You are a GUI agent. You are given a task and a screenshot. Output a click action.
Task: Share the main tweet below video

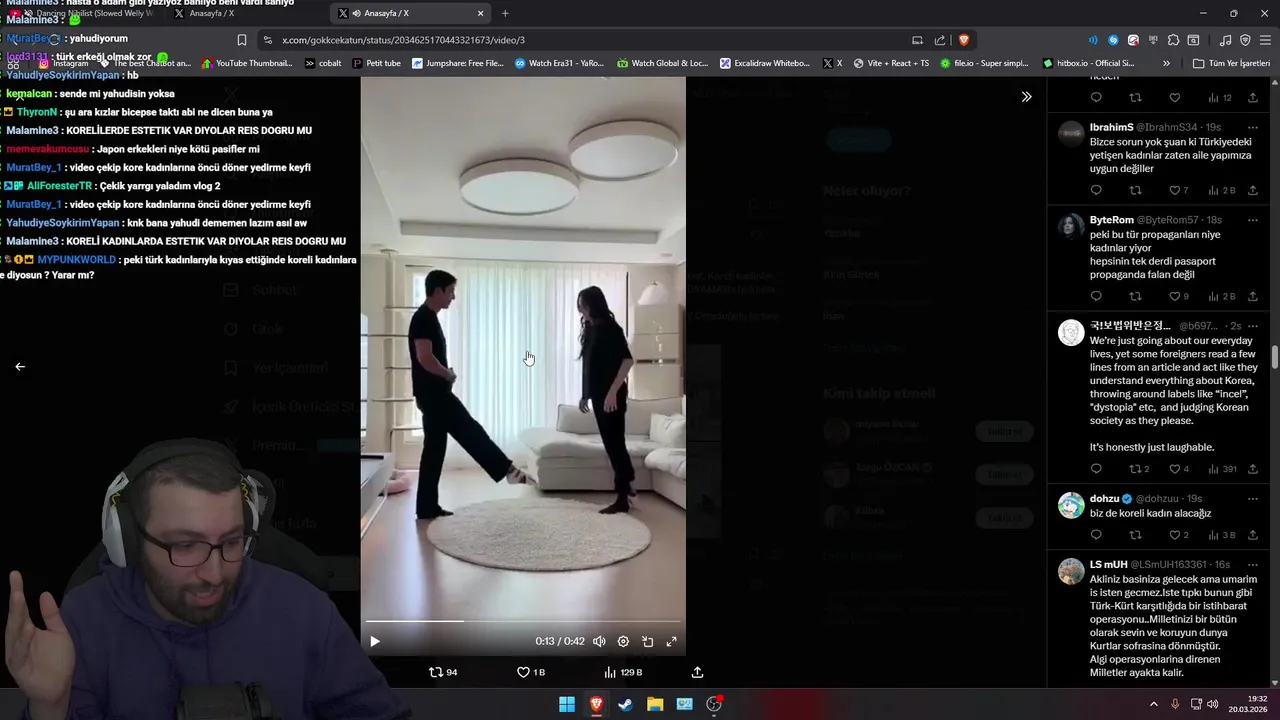pyautogui.click(x=697, y=672)
